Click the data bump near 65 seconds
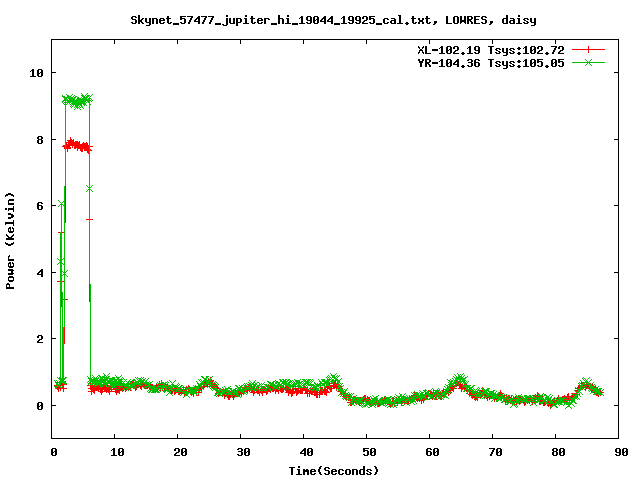This screenshot has height=480, width=640. pos(460,383)
